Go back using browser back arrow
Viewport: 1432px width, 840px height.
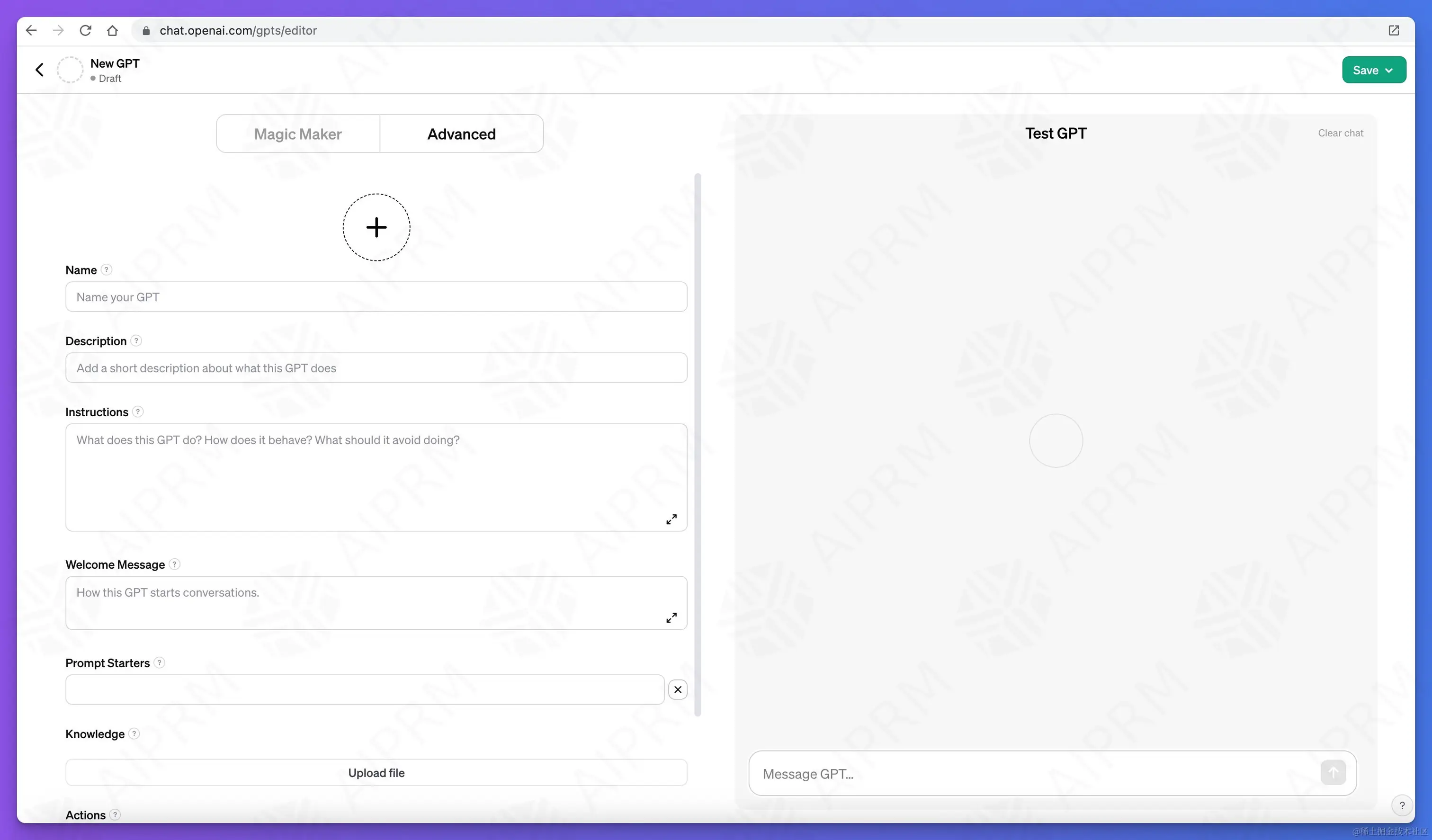[31, 31]
